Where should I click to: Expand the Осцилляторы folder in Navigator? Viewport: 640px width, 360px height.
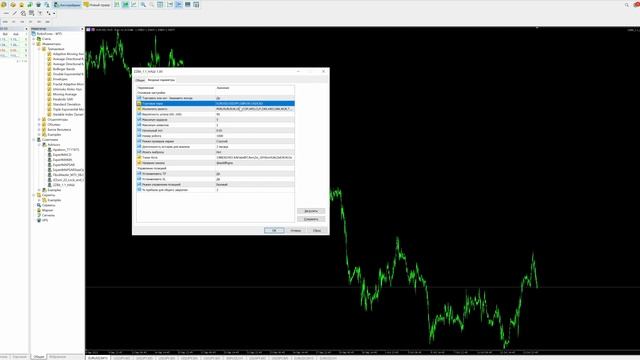39,120
